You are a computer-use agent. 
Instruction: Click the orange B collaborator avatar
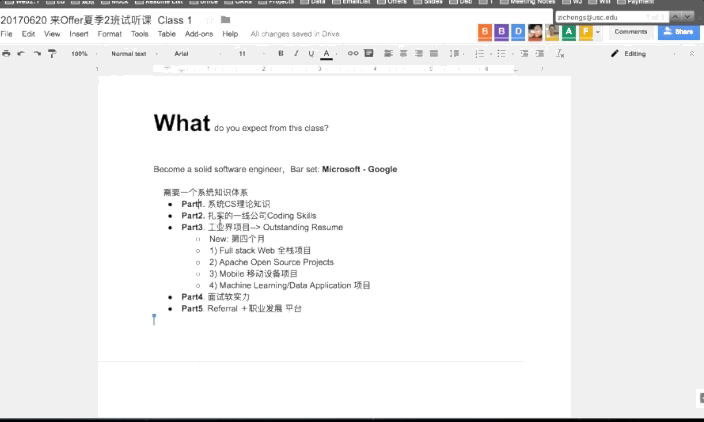484,32
